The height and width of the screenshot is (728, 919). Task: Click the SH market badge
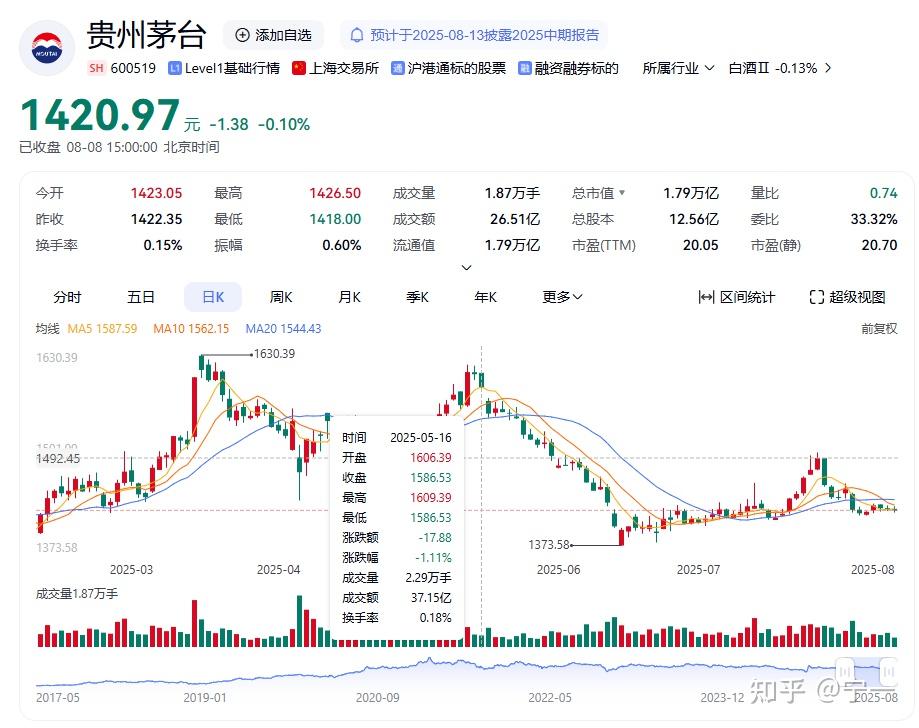click(x=97, y=68)
